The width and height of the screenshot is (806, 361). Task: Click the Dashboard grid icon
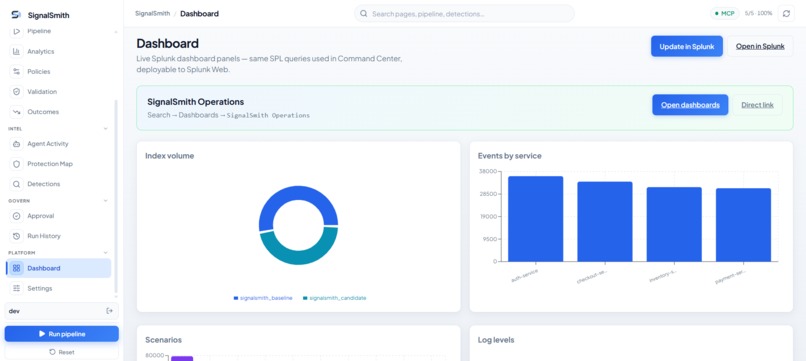click(16, 268)
